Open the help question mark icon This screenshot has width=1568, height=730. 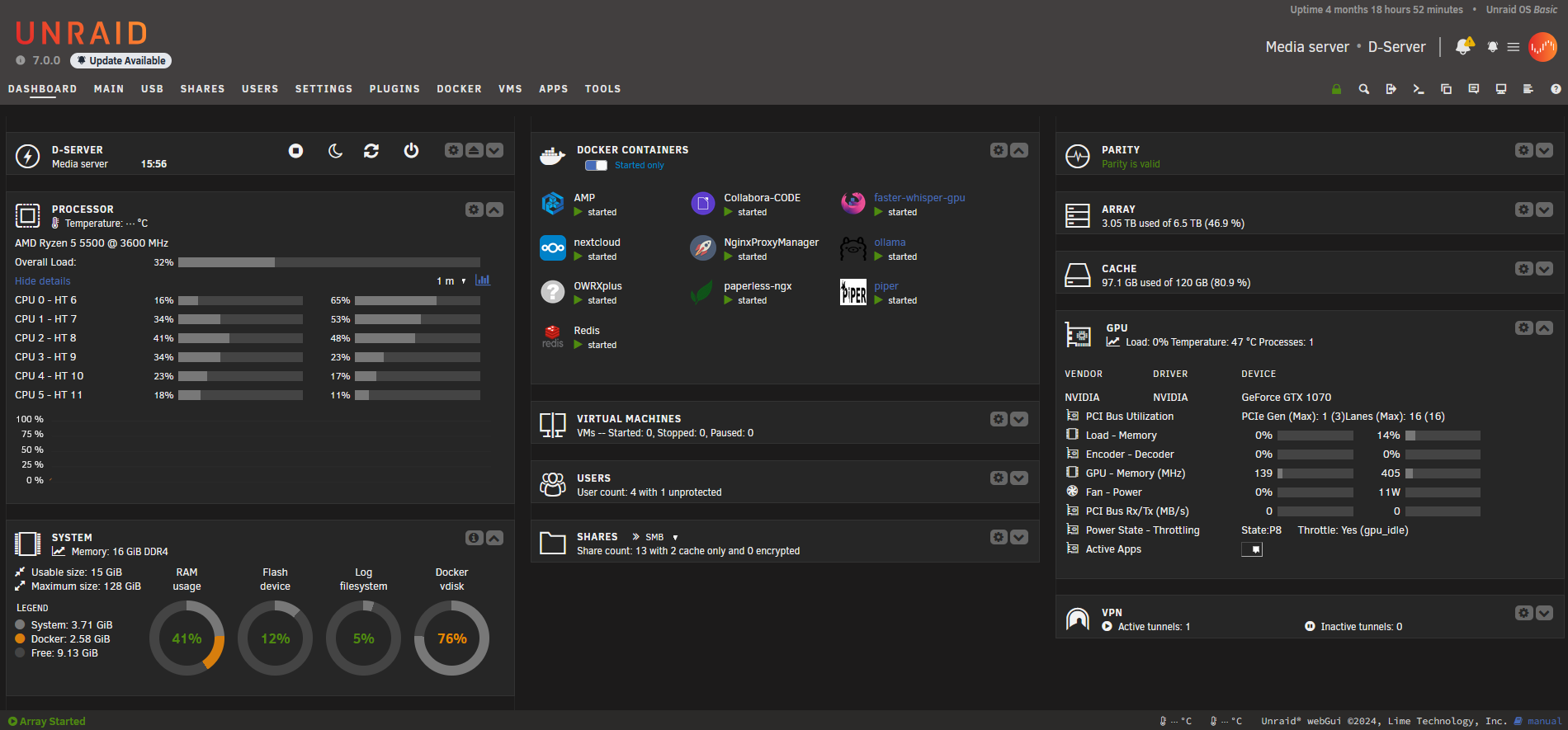point(1556,89)
